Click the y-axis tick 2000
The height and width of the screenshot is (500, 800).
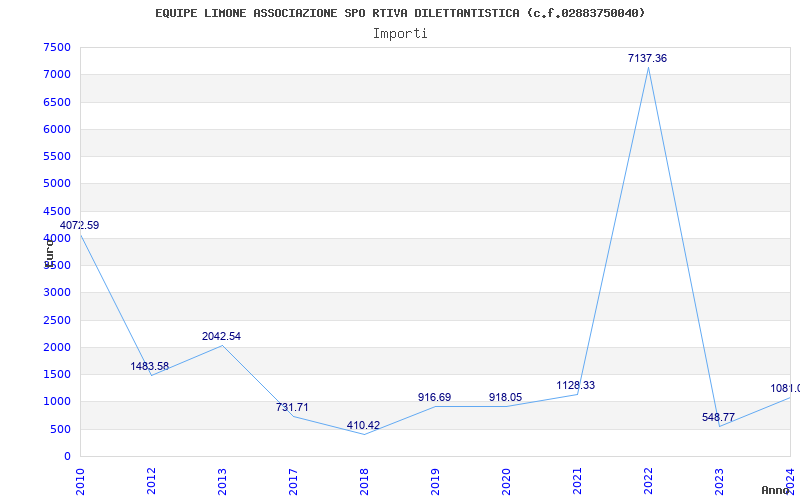[57, 347]
